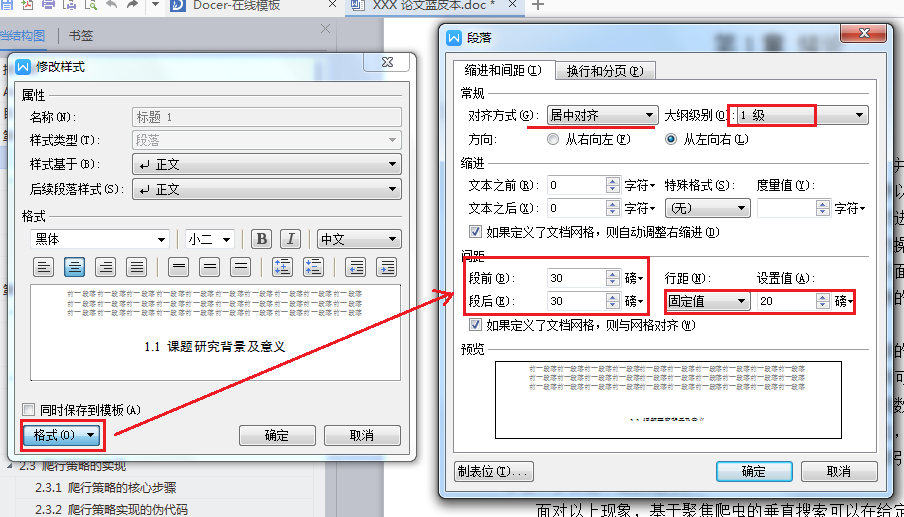This screenshot has height=517, width=904.
Task: Click 段前 spacing value field
Action: point(577,278)
